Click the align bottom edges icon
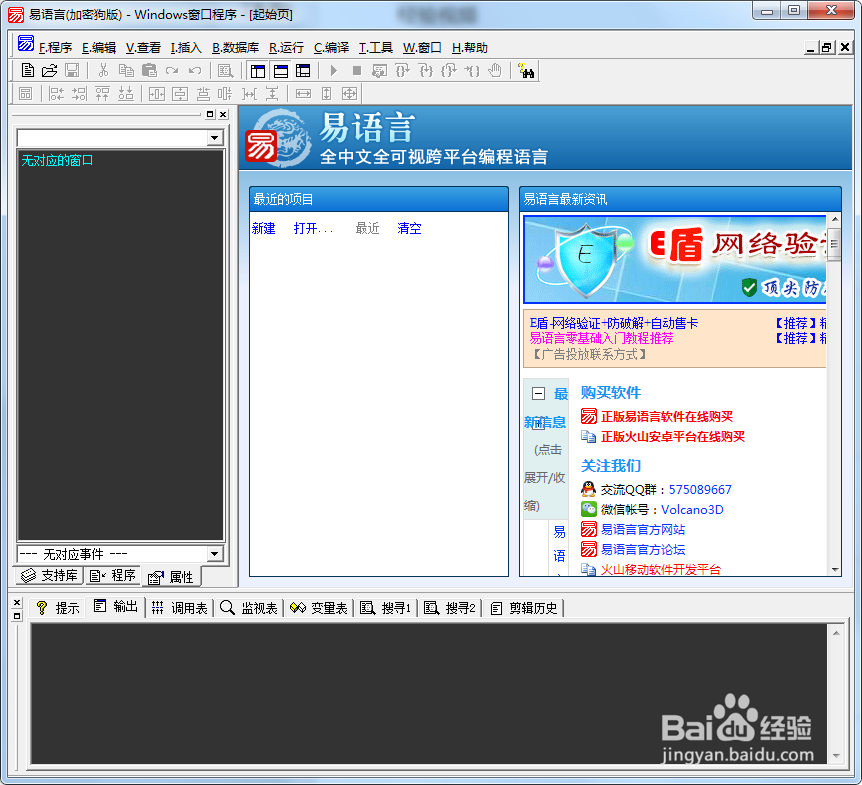The image size is (862, 785). (x=126, y=93)
